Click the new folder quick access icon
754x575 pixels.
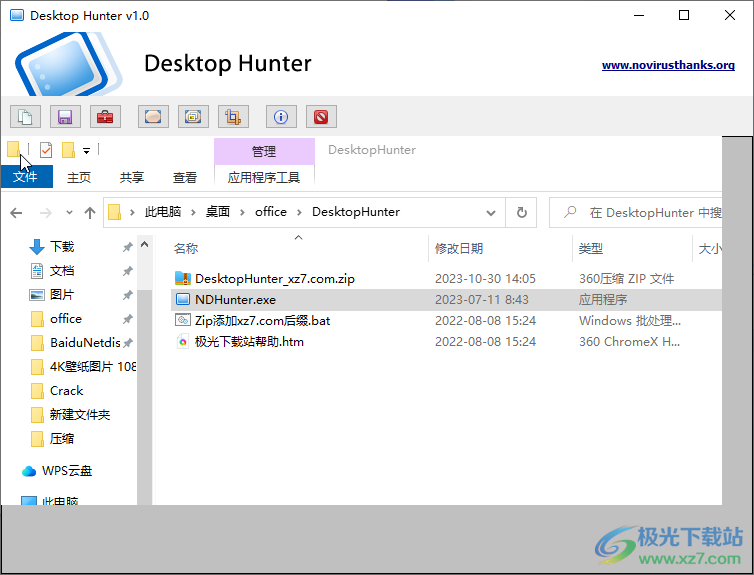68,150
